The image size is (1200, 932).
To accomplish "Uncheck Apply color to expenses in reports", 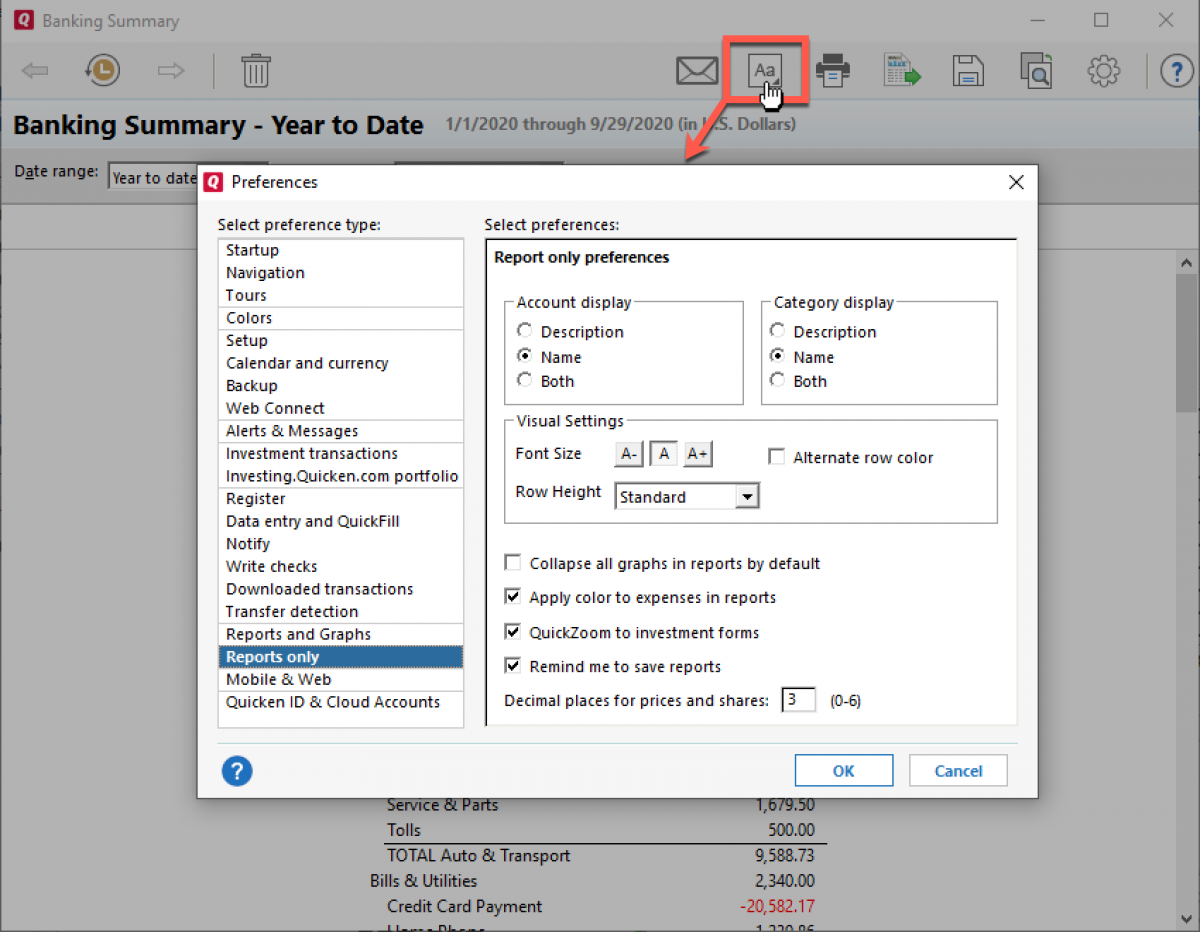I will pyautogui.click(x=512, y=597).
